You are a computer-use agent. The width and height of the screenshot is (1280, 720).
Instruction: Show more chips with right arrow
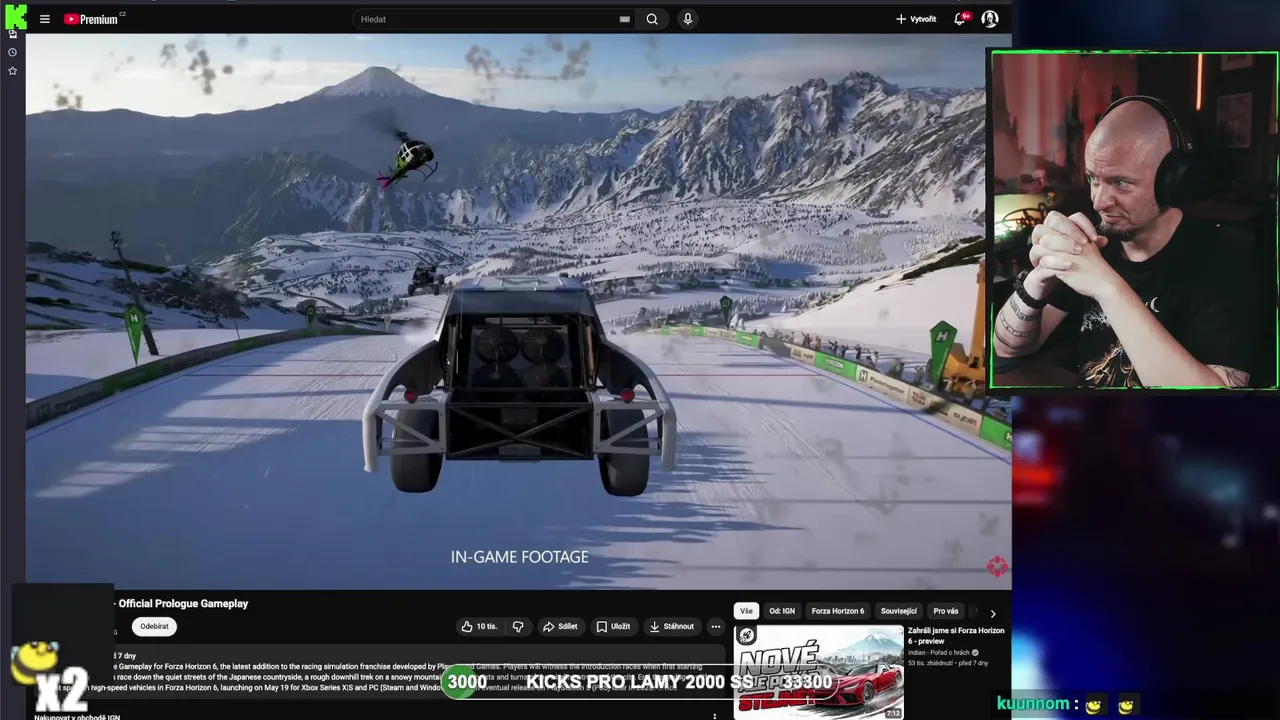[992, 613]
